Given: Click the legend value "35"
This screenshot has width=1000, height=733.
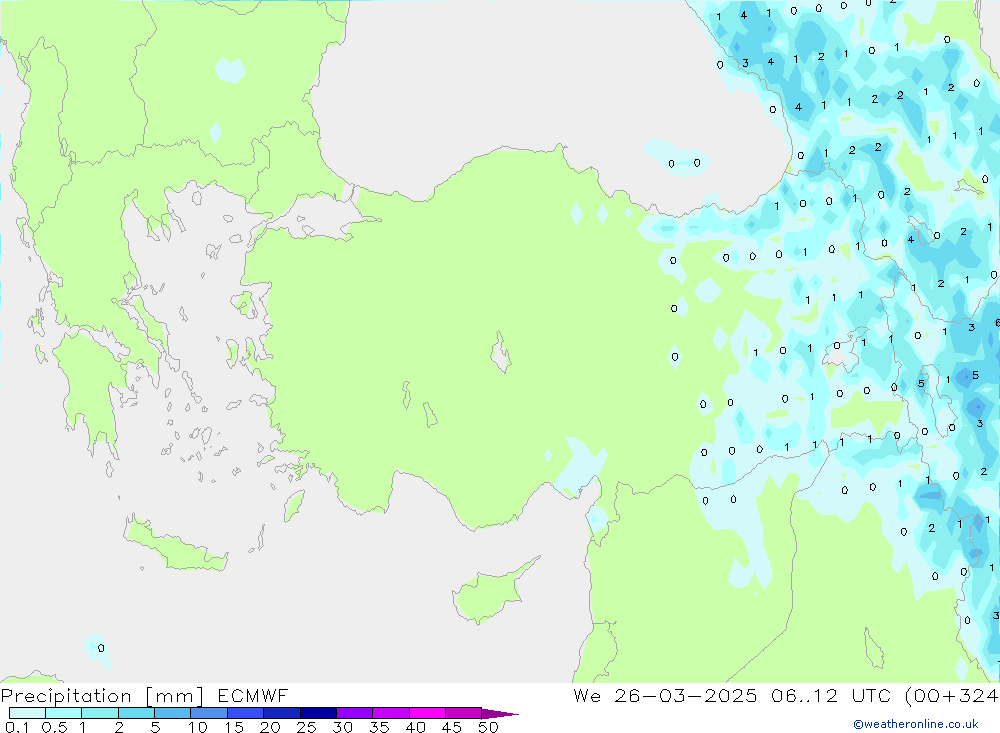Looking at the screenshot, I should point(379,727).
